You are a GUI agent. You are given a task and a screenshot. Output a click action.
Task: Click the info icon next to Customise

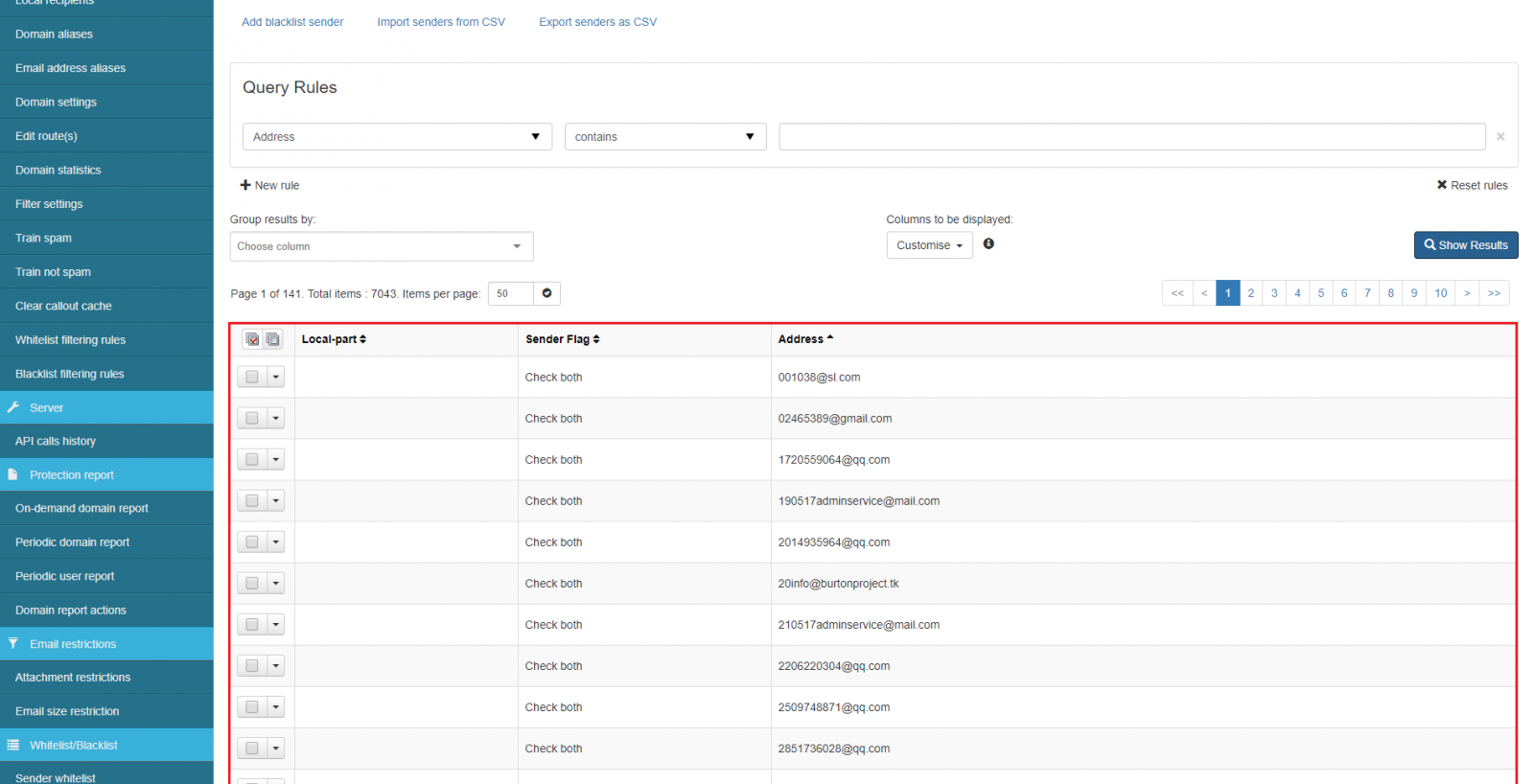coord(988,244)
